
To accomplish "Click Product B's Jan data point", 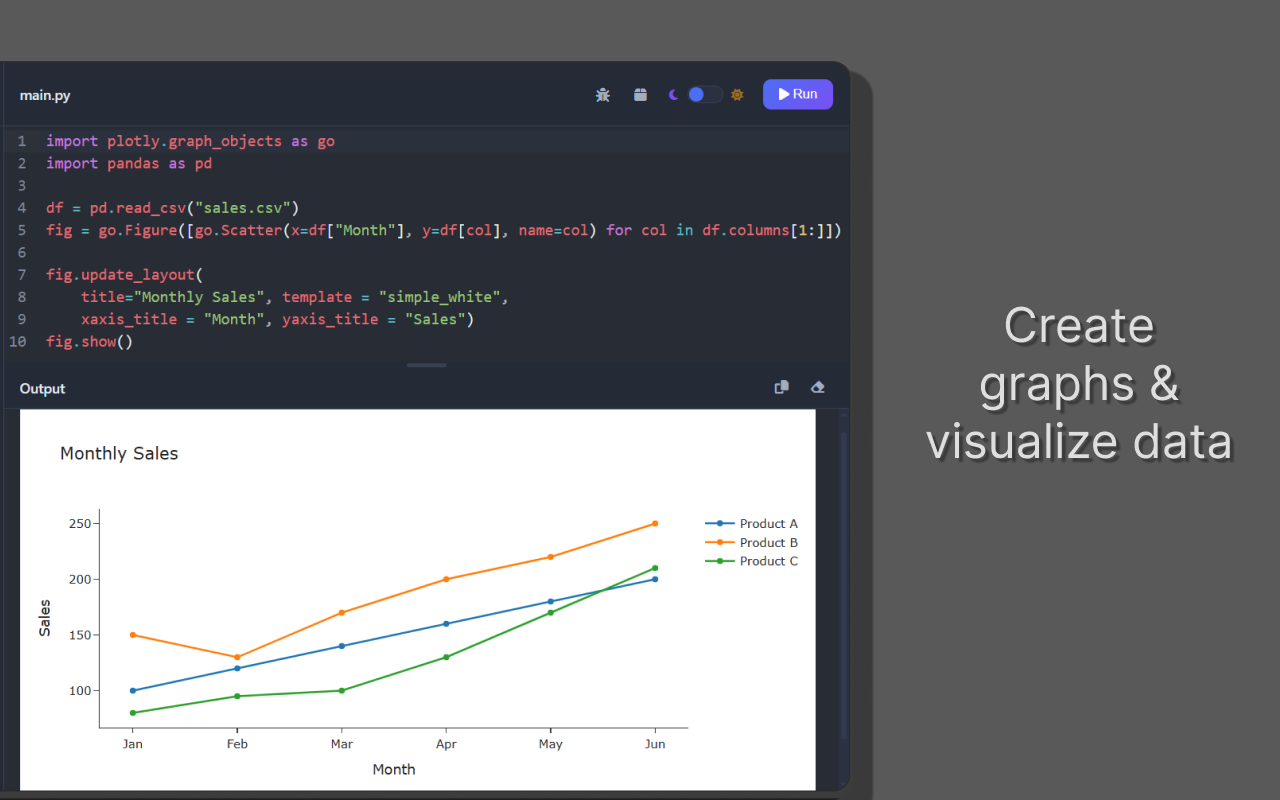I will point(132,635).
